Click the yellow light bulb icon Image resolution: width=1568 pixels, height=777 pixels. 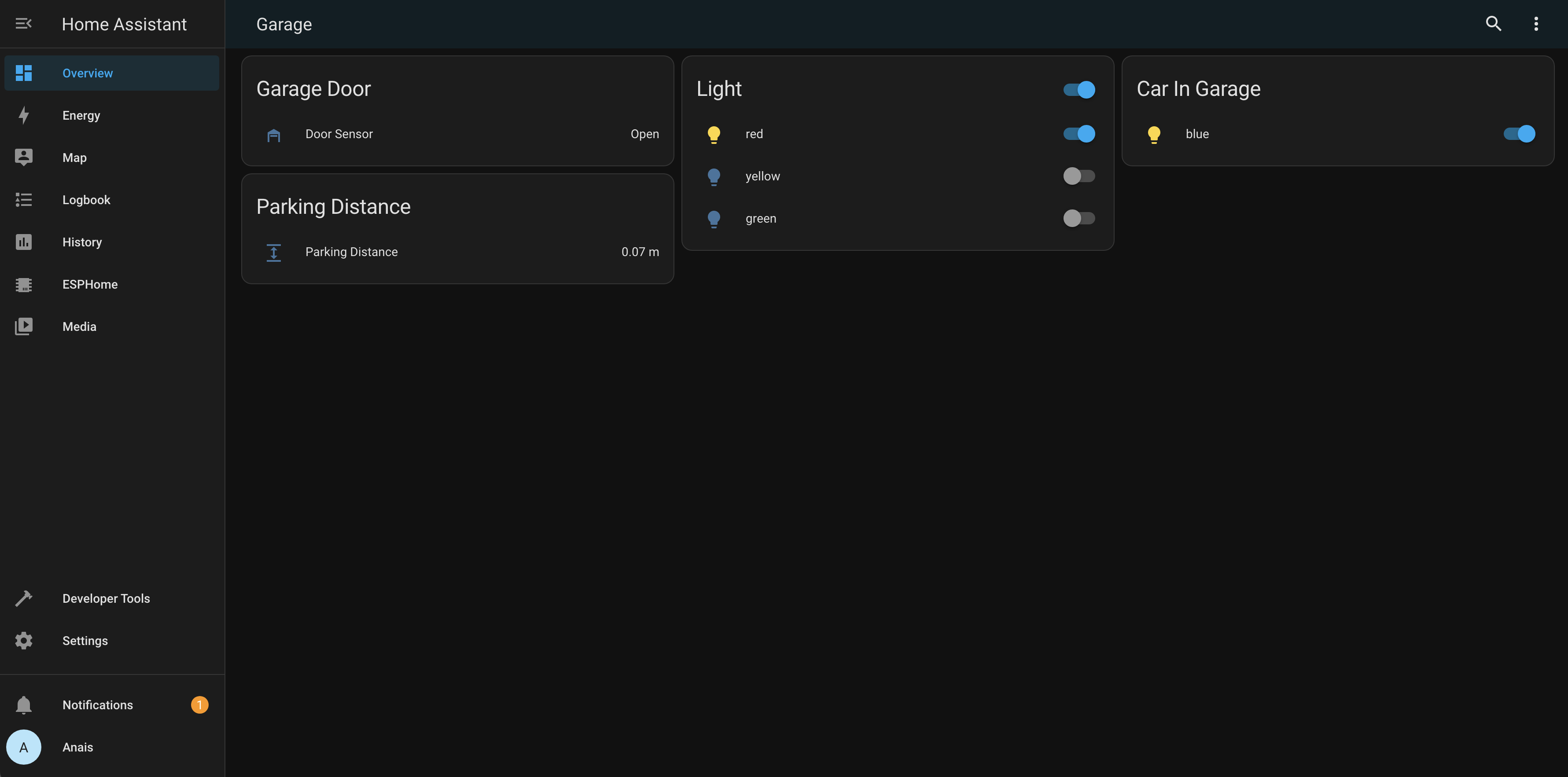tap(714, 176)
